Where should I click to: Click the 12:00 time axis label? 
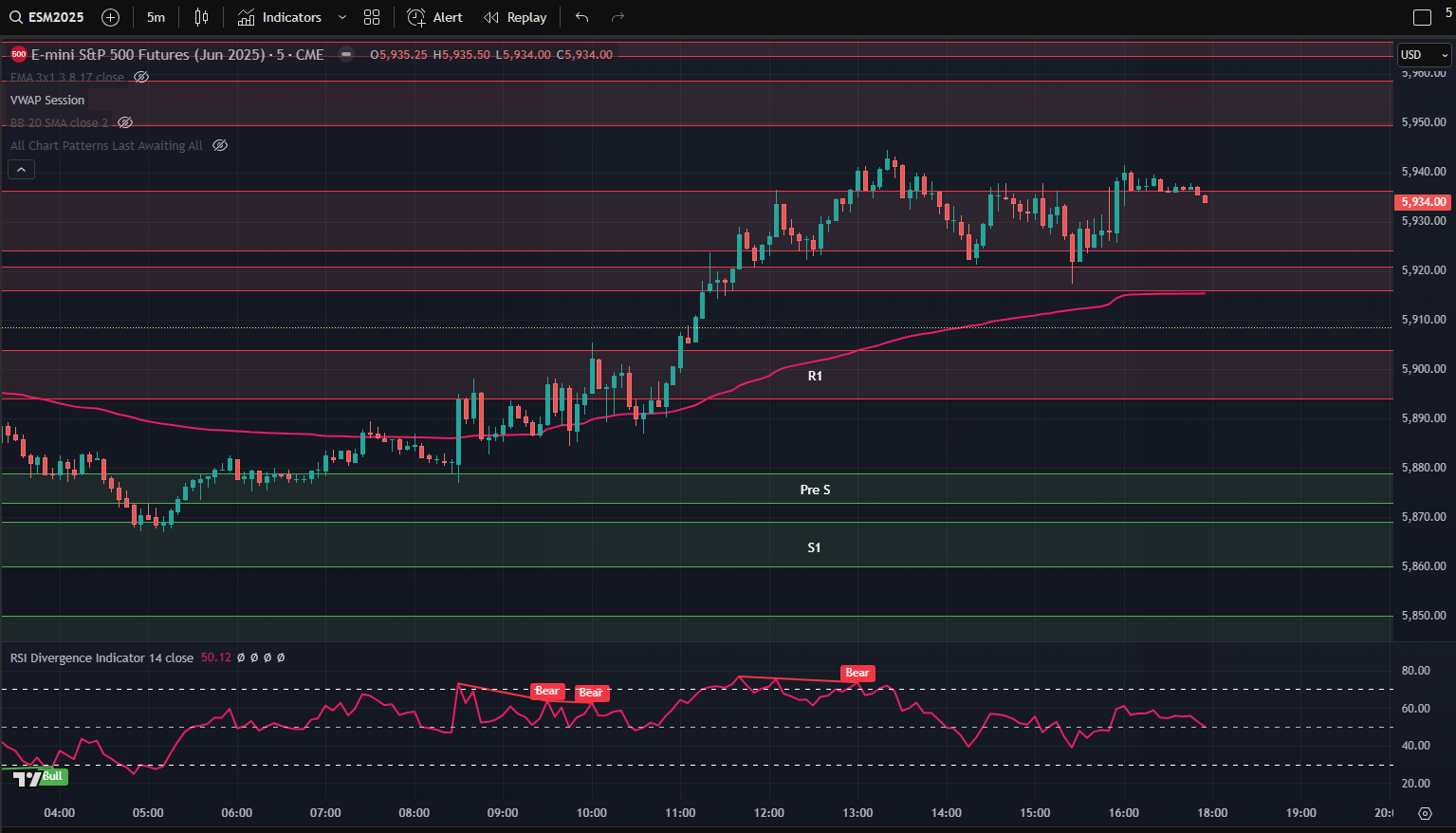click(x=769, y=813)
